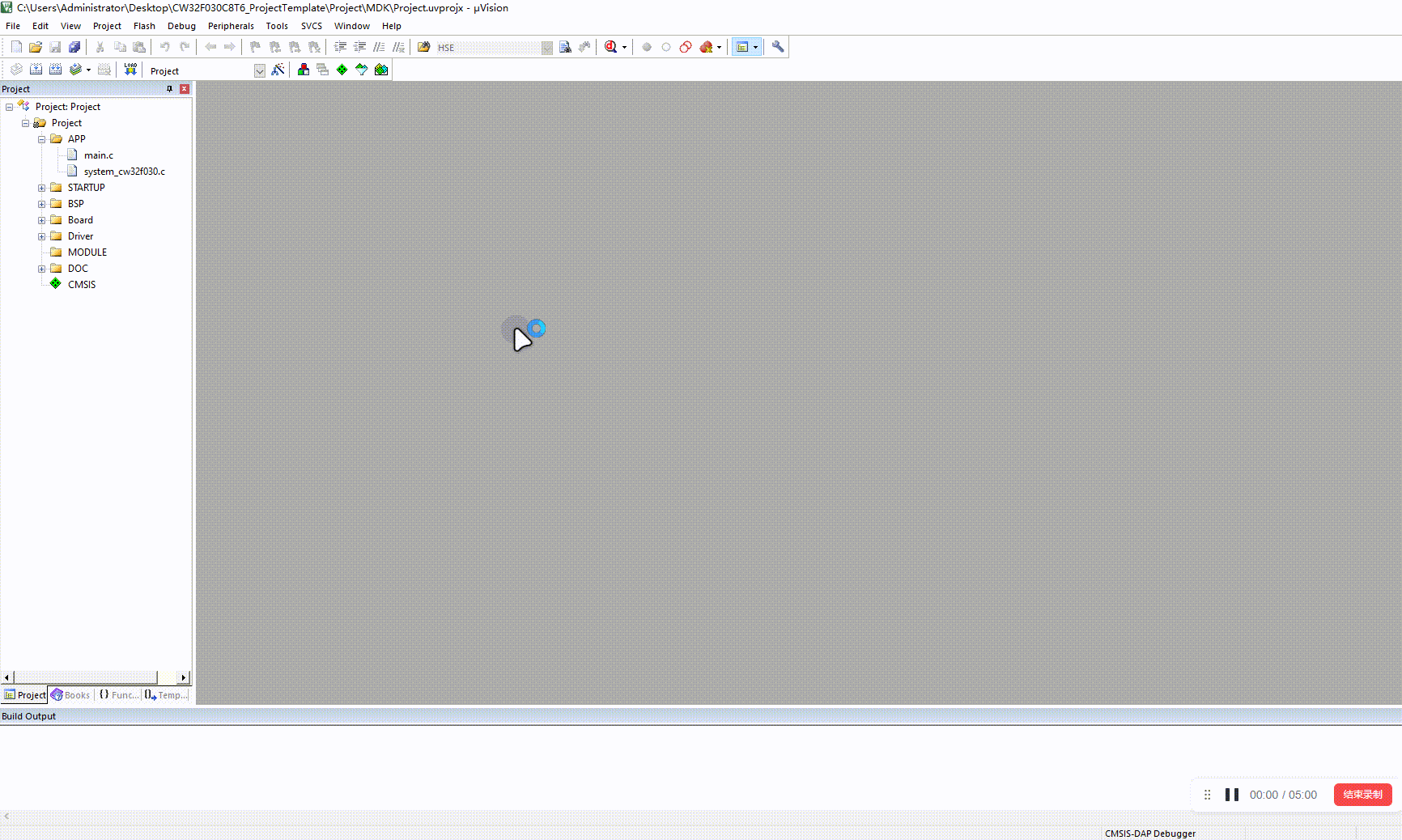
Task: Open the Edit menu
Action: pyautogui.click(x=40, y=26)
